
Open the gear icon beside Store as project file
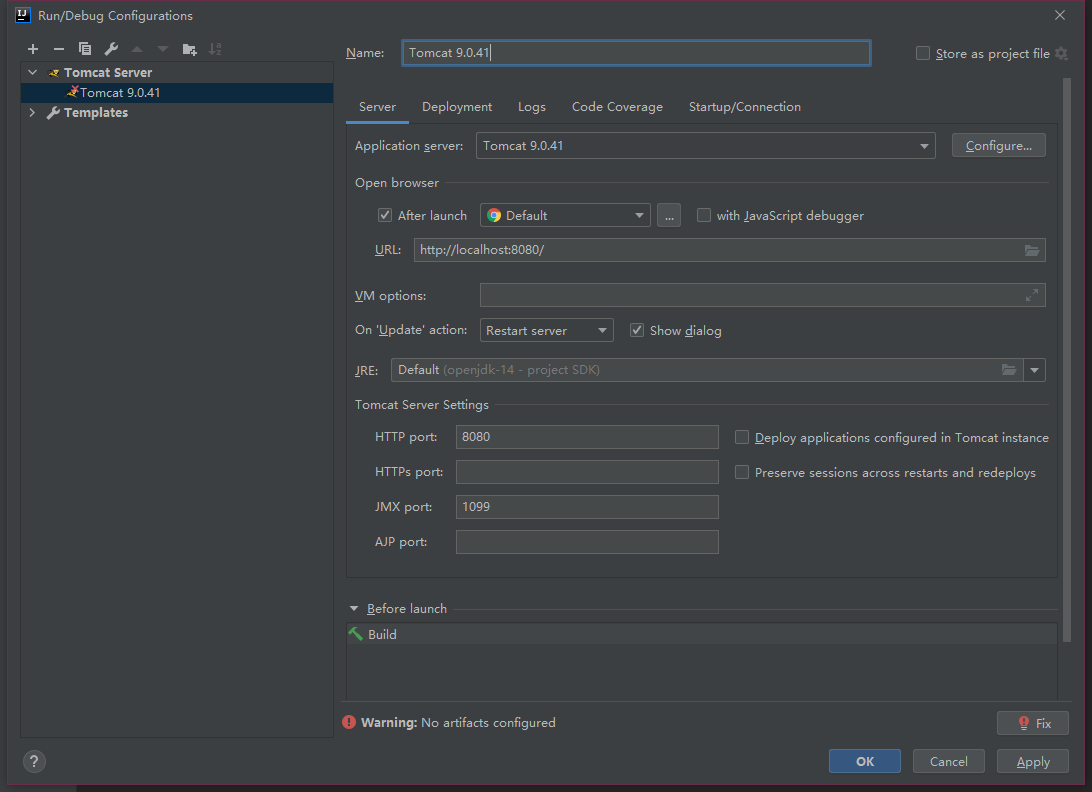1061,54
